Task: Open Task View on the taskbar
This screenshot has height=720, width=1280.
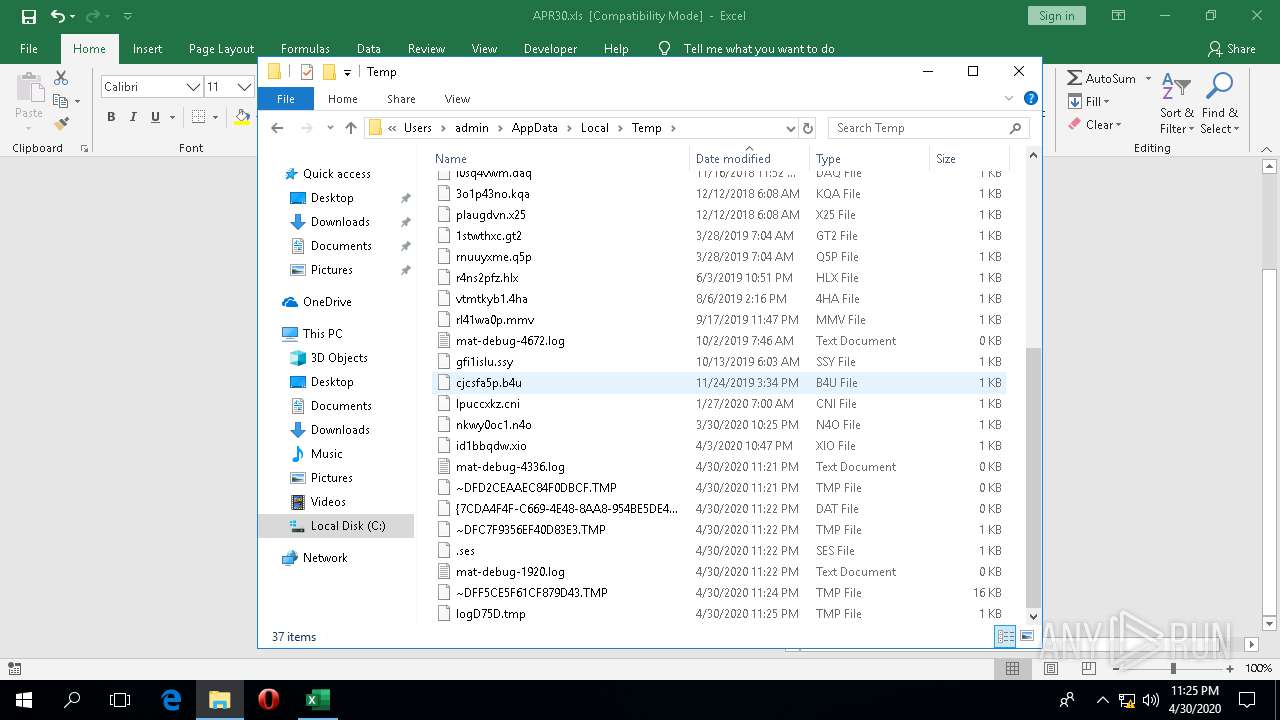Action: [120, 700]
